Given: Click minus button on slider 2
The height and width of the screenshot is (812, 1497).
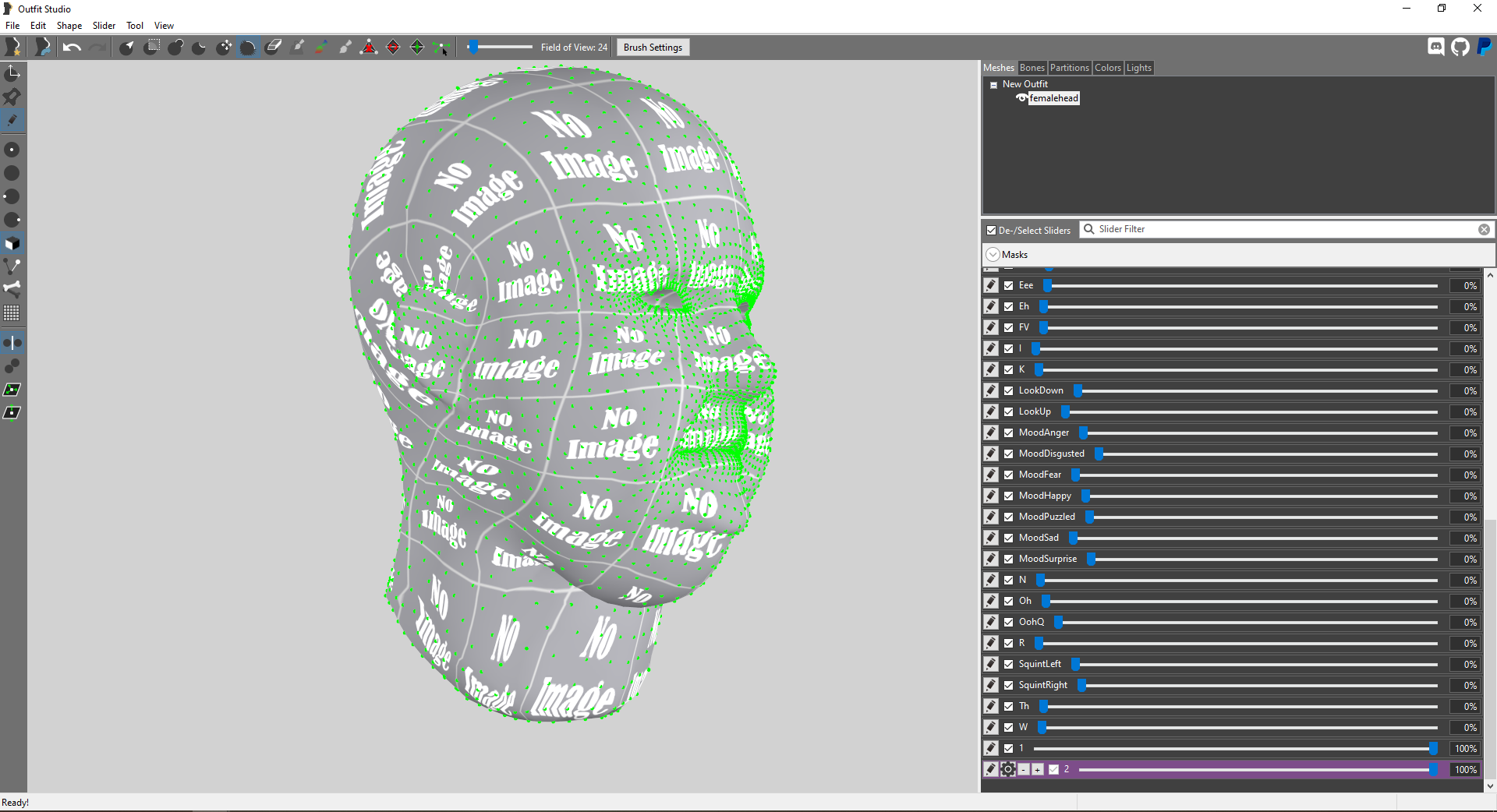Looking at the screenshot, I should click(1024, 770).
